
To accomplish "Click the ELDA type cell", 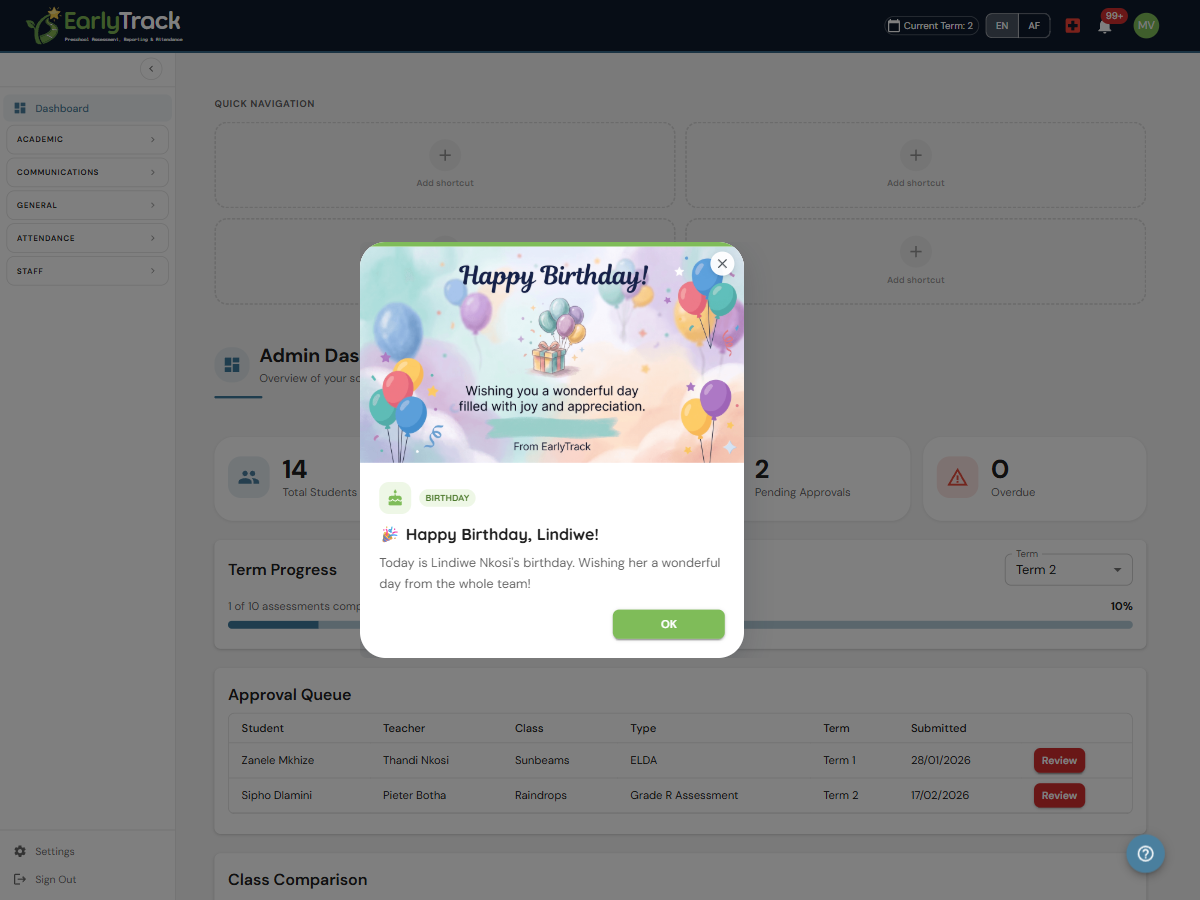I will pos(644,760).
